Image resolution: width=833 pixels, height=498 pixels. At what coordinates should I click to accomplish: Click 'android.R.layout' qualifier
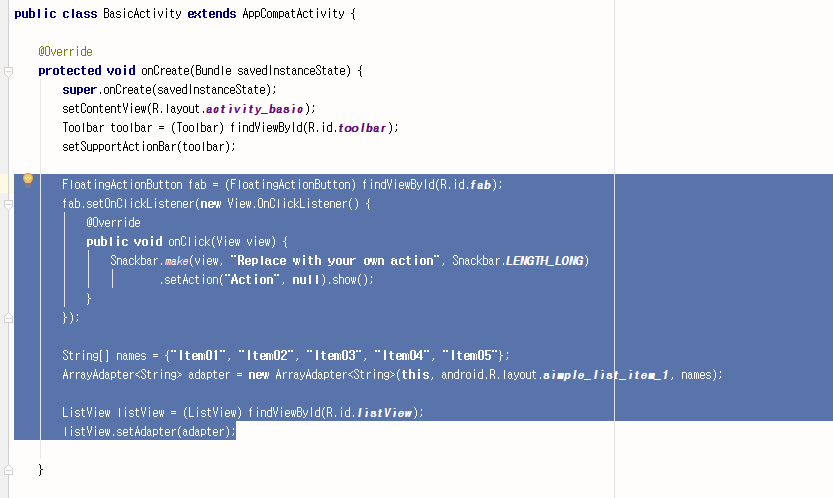pos(489,375)
